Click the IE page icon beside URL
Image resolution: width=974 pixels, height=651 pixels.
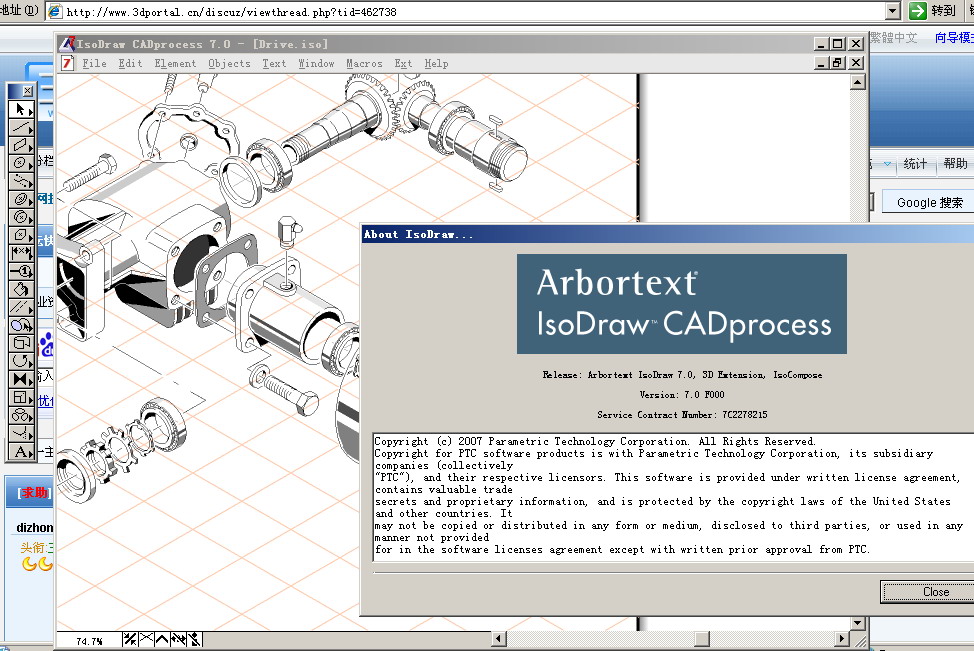click(x=55, y=11)
